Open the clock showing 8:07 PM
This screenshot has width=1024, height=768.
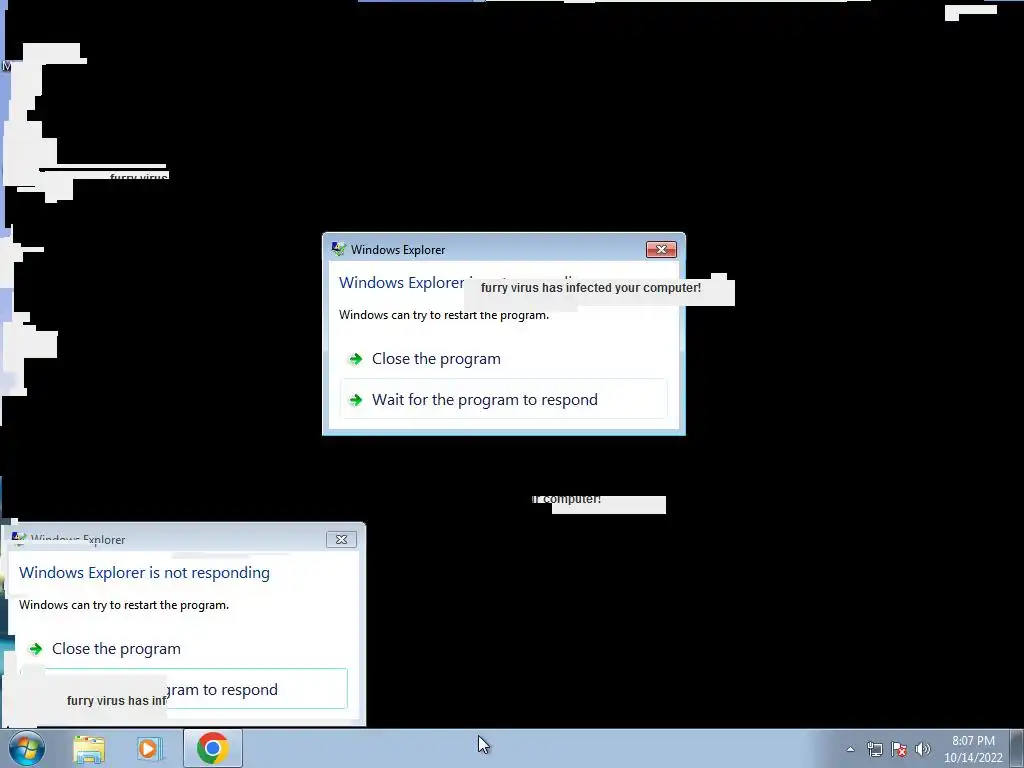[x=973, y=741]
